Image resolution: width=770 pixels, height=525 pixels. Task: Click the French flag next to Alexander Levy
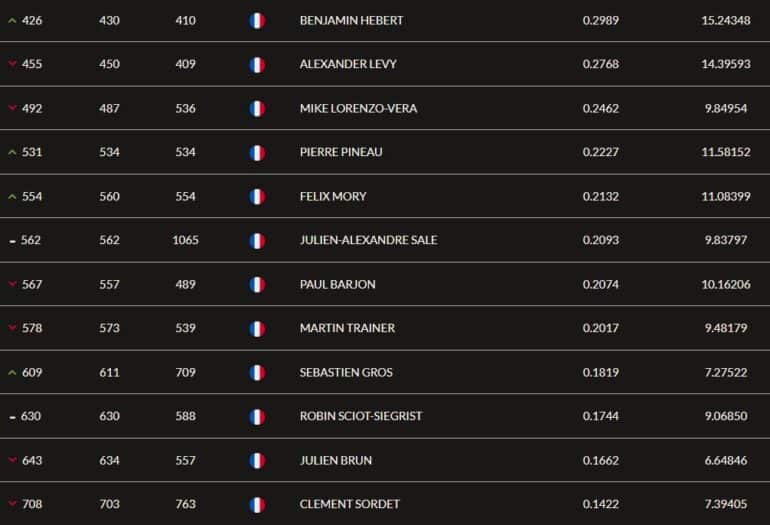coord(257,64)
